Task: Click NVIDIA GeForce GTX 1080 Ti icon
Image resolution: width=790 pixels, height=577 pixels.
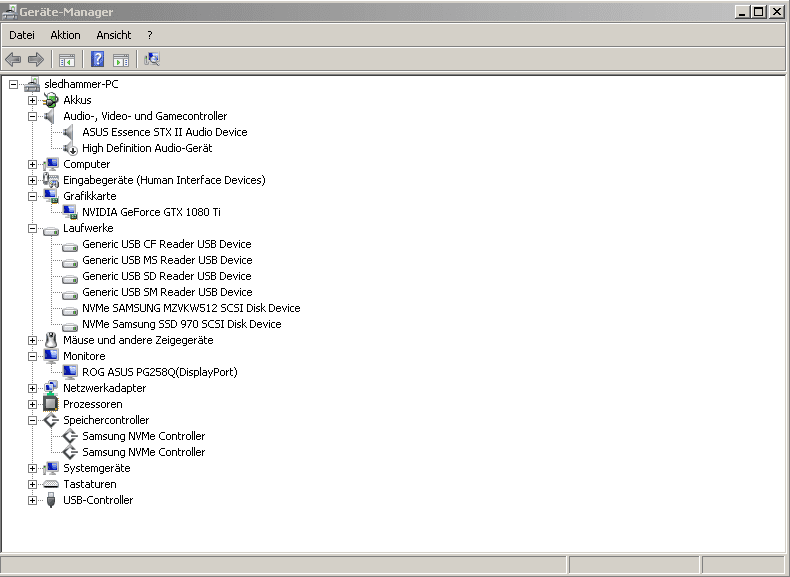Action: point(70,212)
